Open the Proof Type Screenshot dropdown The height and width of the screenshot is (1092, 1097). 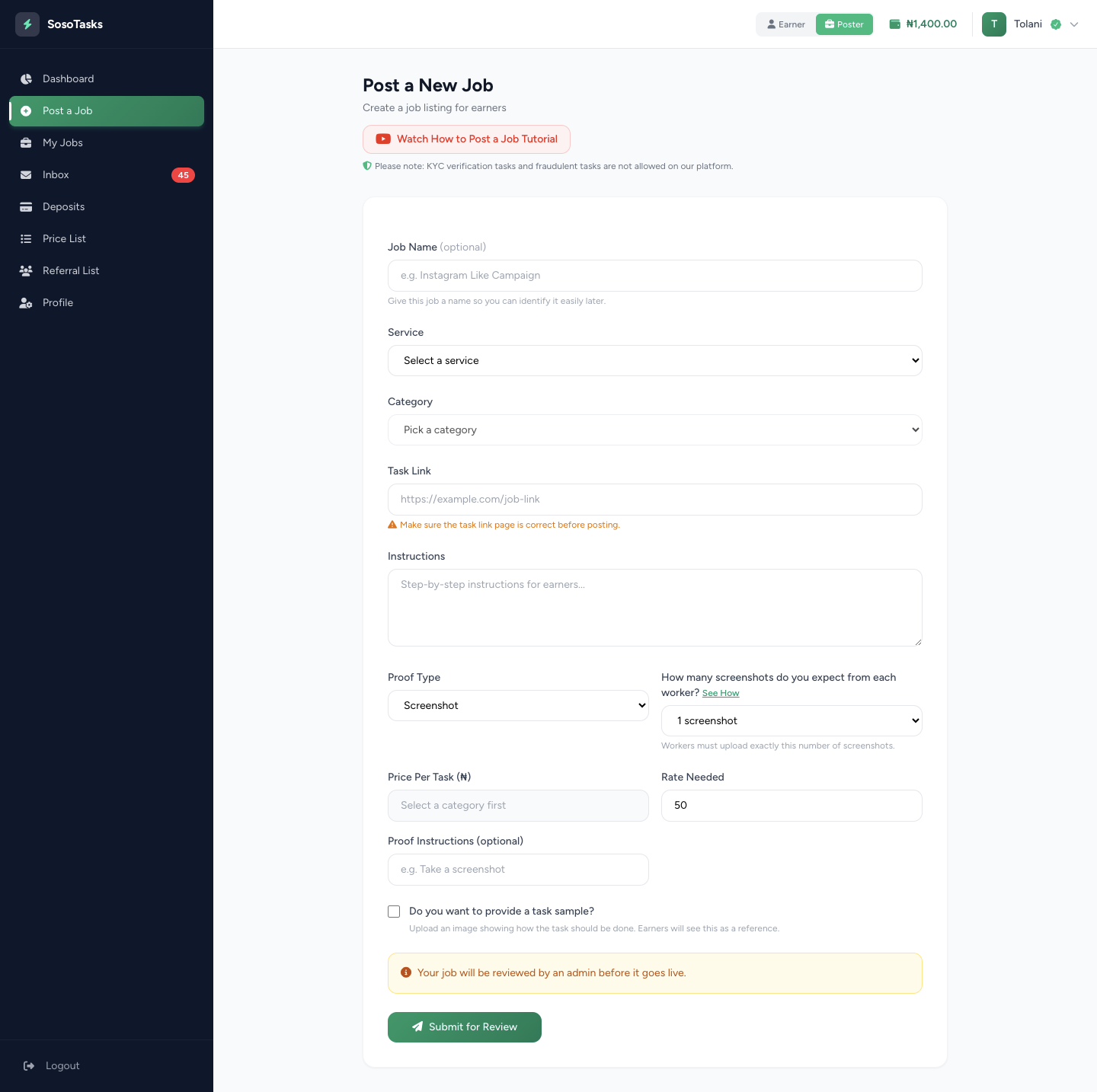[518, 706]
